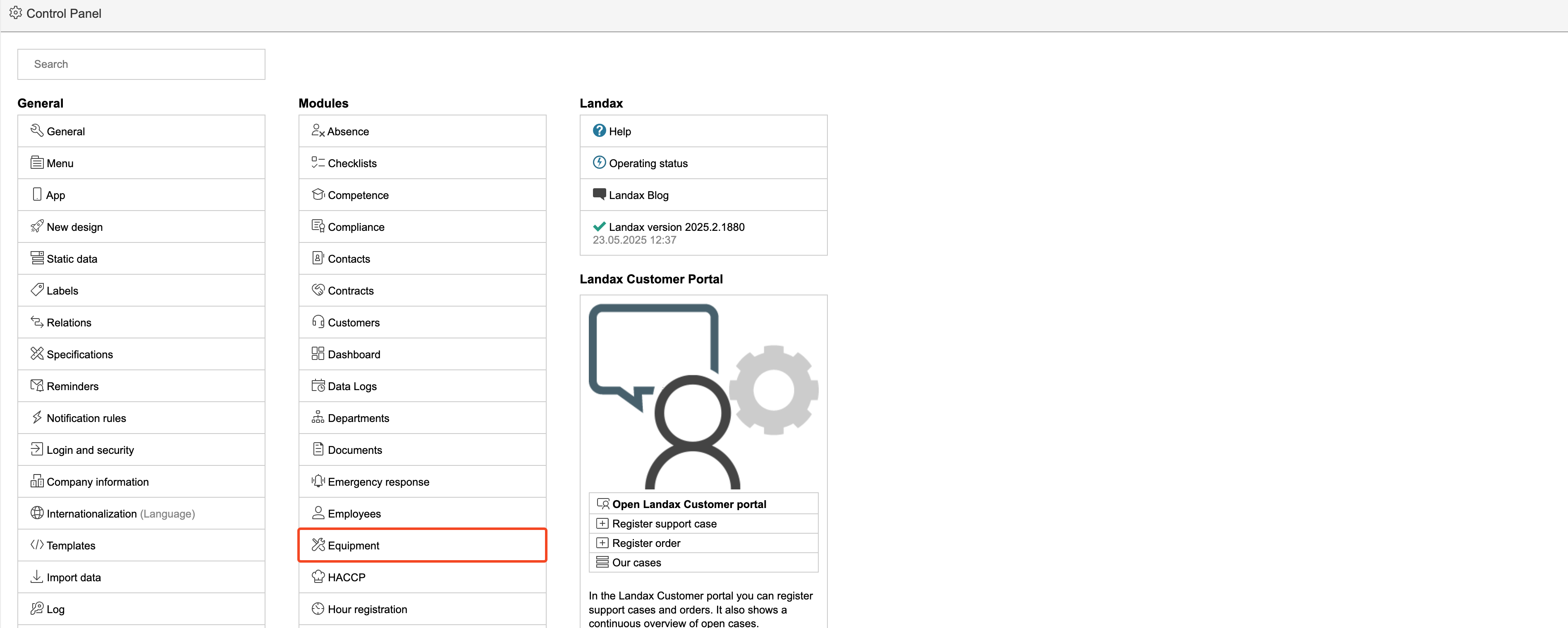View Our cases in customer portal
1568x628 pixels.
tap(636, 562)
